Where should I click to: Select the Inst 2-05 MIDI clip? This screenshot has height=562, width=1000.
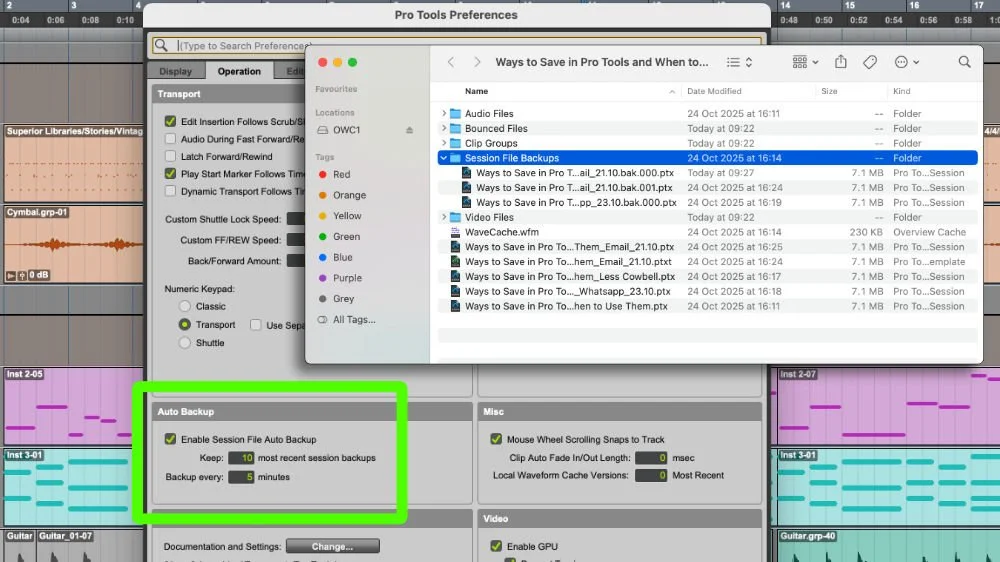click(73, 406)
